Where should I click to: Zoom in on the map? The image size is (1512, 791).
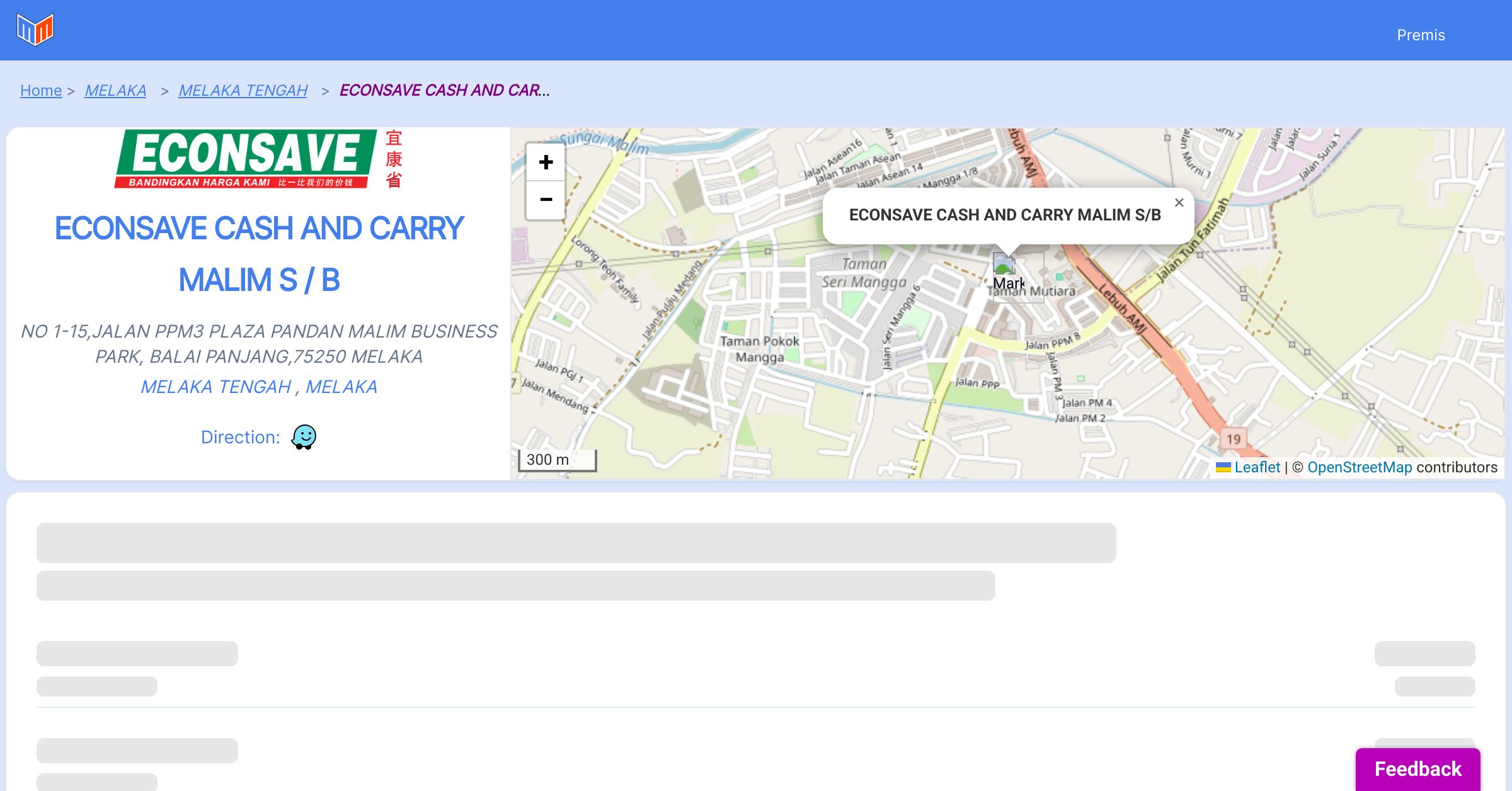546,162
